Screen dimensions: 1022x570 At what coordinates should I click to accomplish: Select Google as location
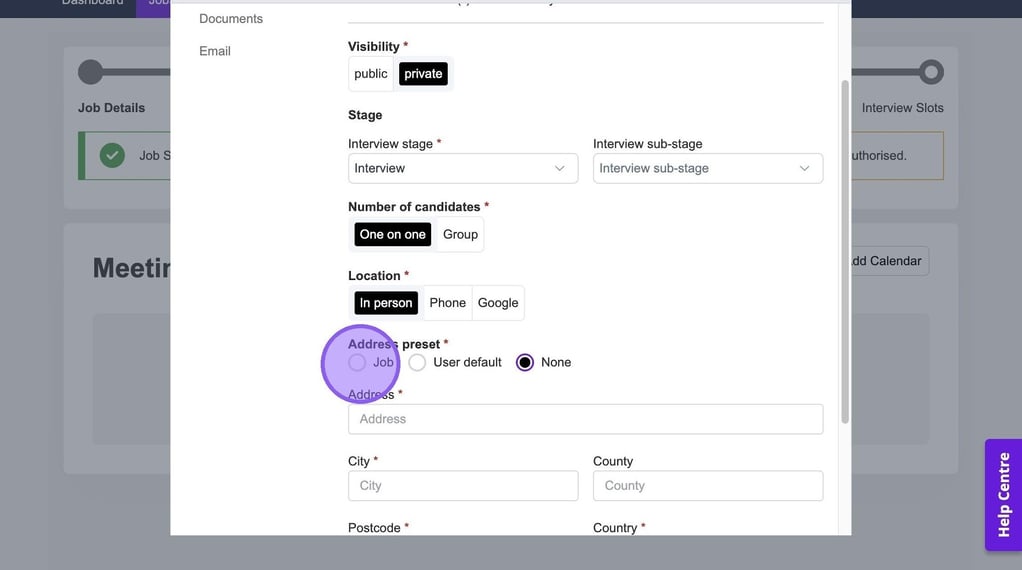[x=498, y=303]
